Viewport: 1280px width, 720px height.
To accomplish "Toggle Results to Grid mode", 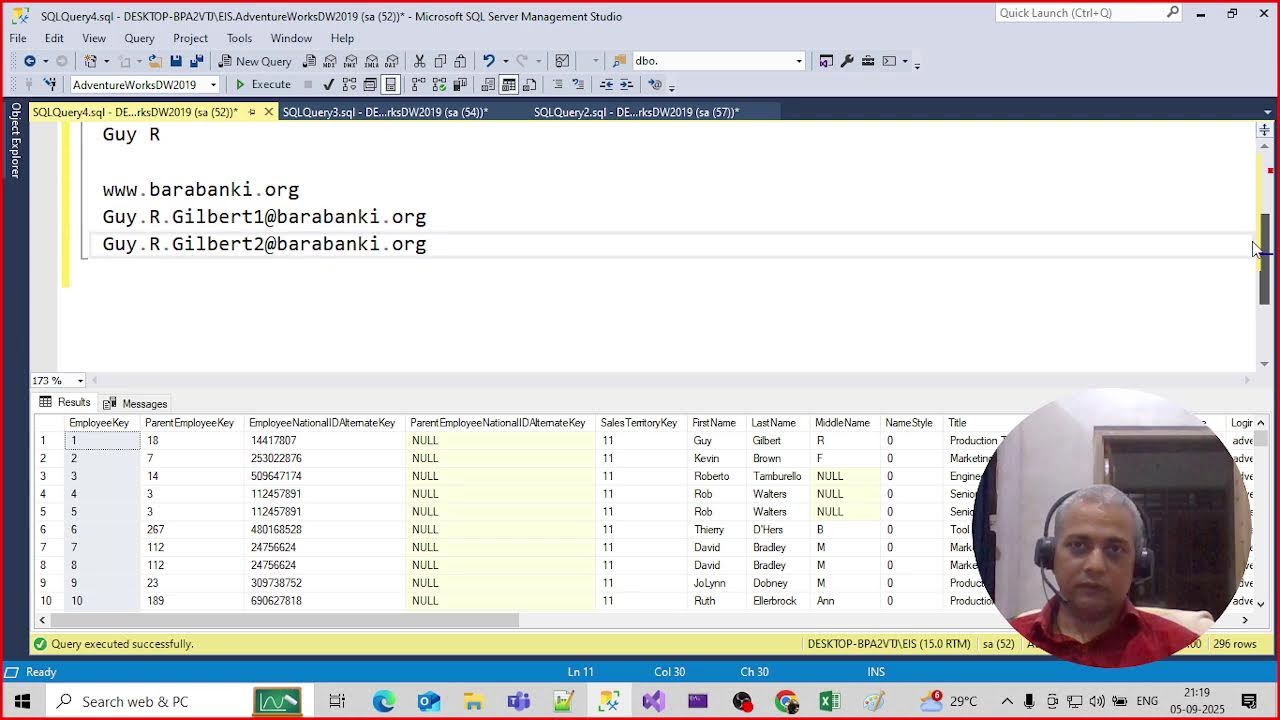I will coord(508,85).
